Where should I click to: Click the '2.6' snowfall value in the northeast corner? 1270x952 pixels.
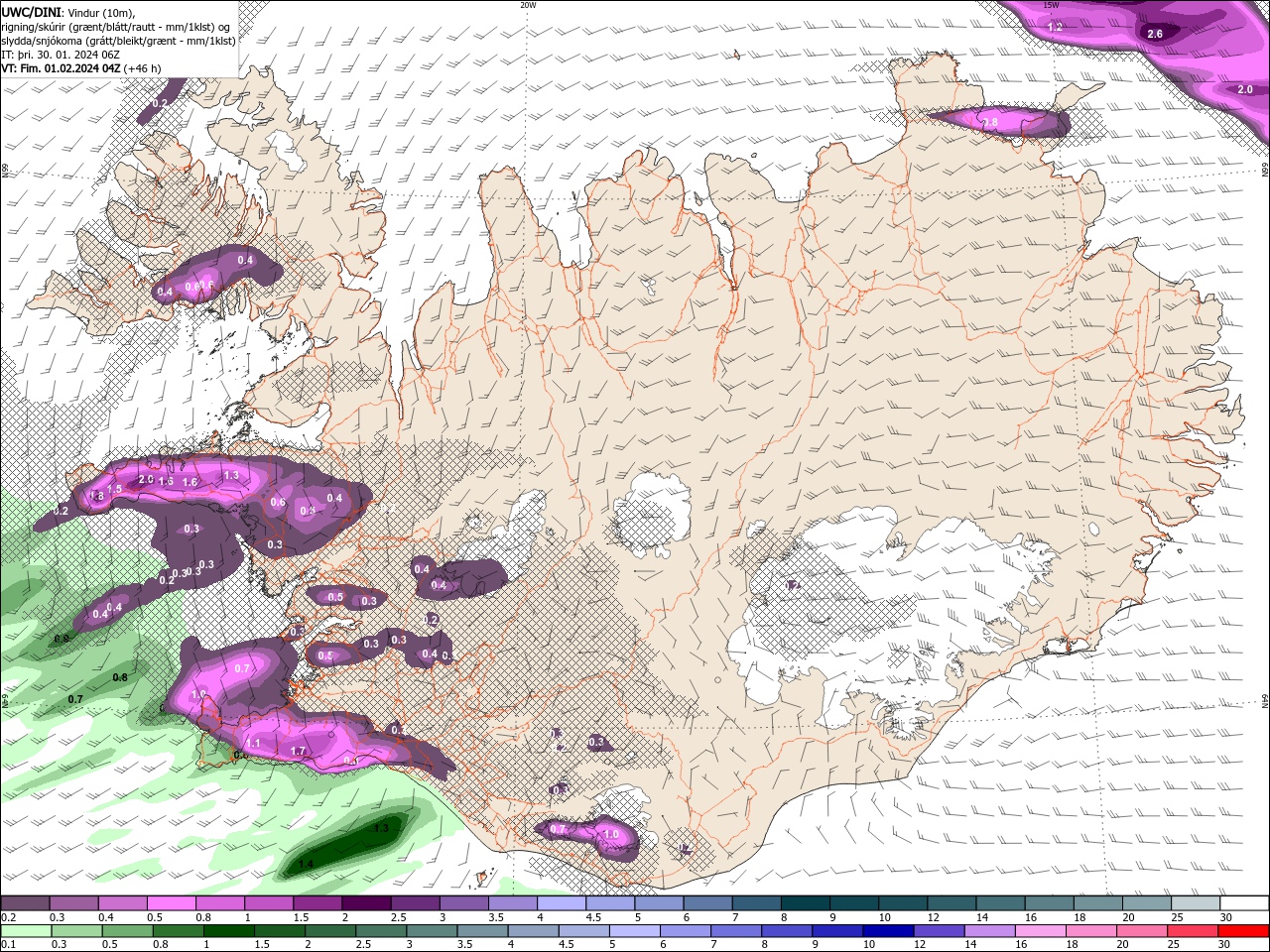pos(1155,34)
